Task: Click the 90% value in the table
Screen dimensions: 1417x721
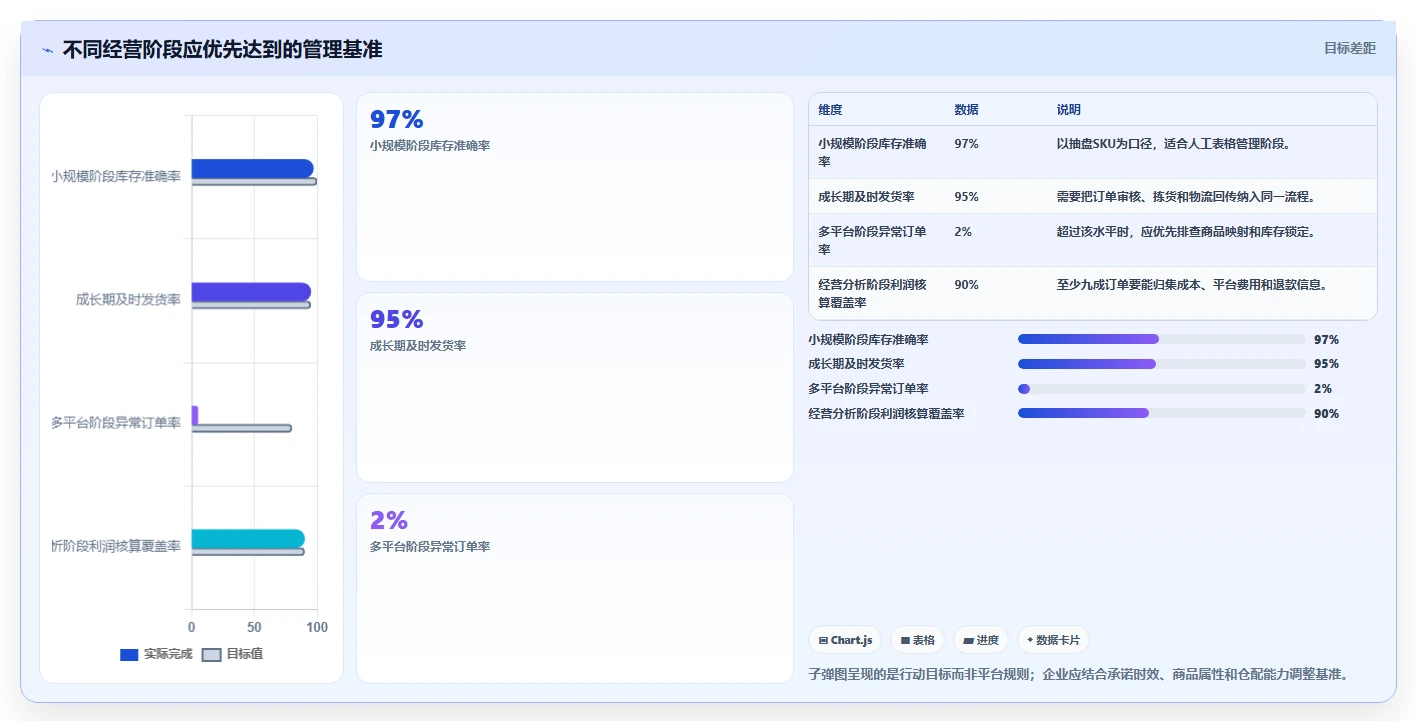Action: [967, 285]
